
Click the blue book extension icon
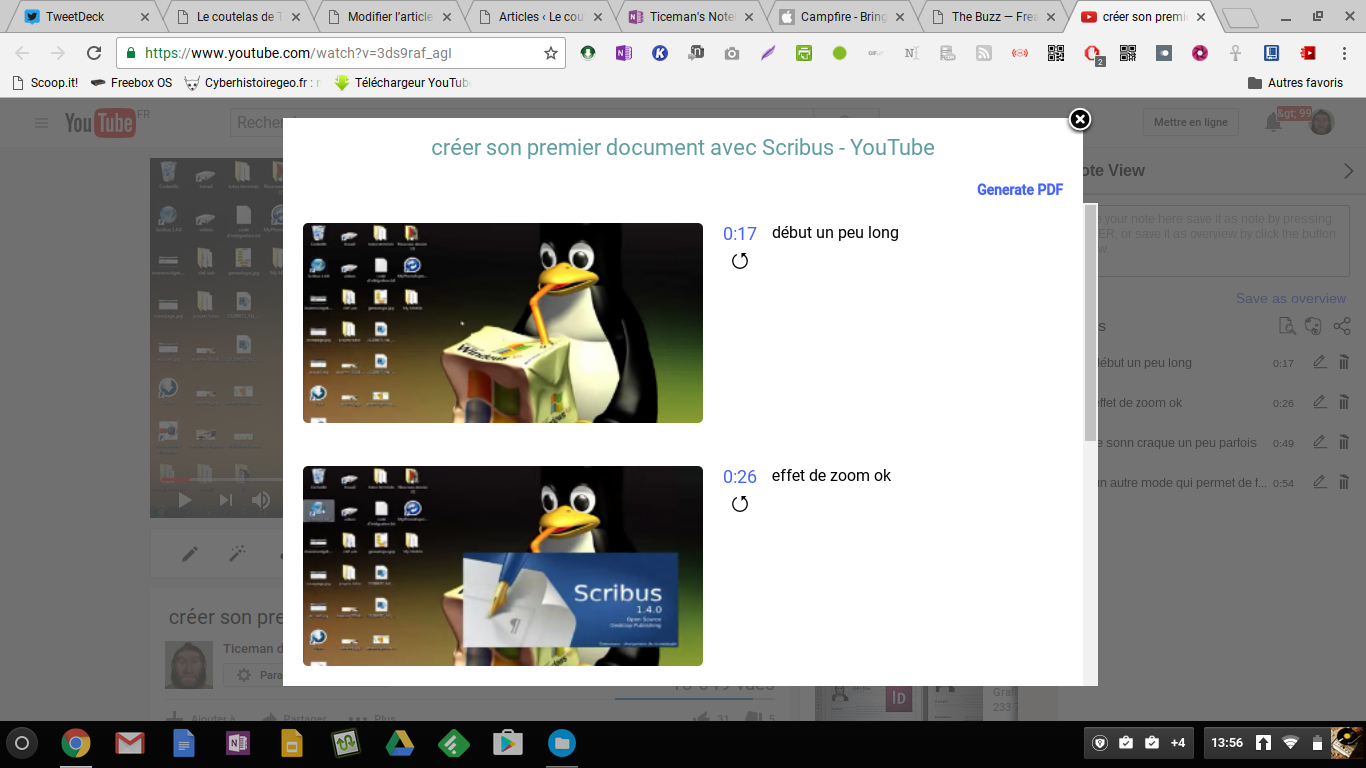coord(1272,53)
